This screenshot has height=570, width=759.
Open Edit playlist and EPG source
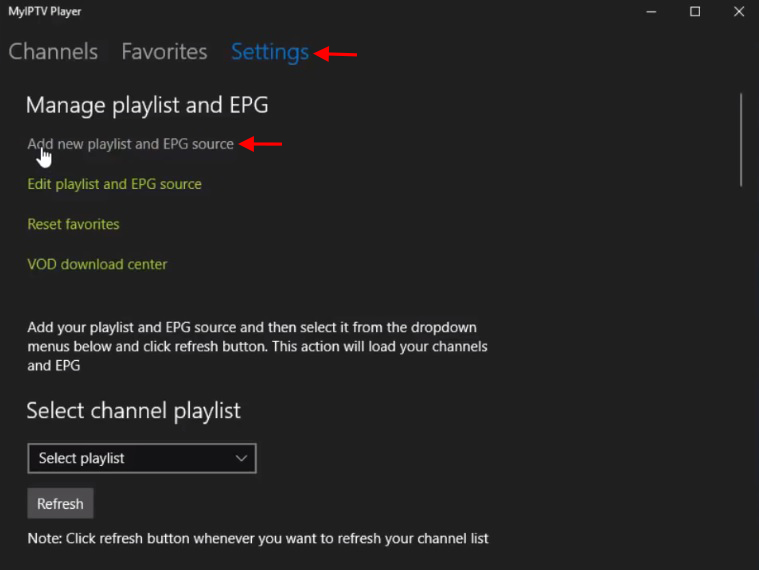[114, 184]
